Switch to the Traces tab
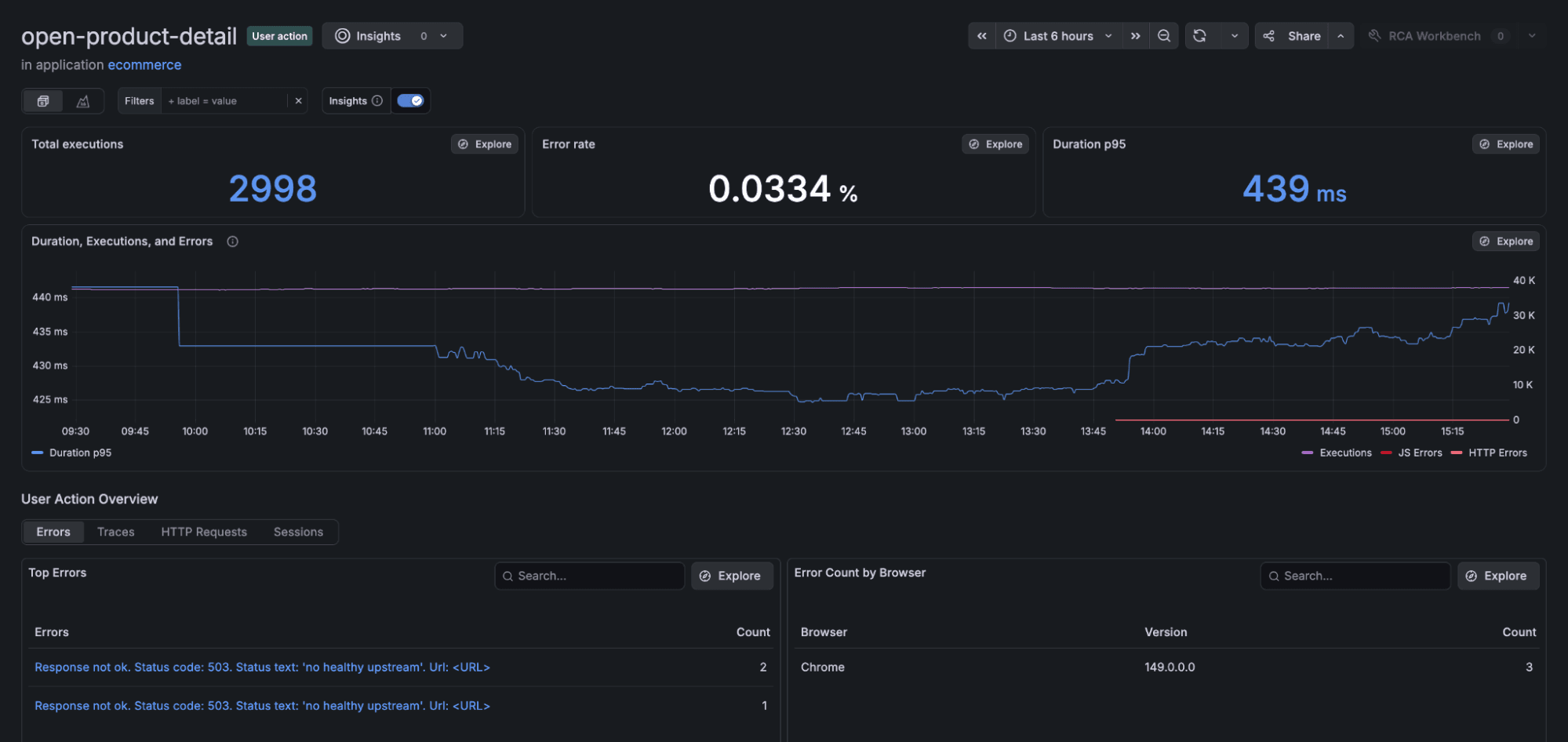The height and width of the screenshot is (742, 1568). coord(116,532)
